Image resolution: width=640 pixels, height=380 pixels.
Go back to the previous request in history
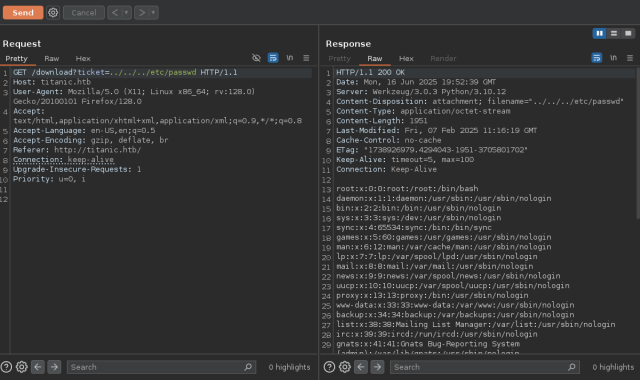[x=115, y=13]
